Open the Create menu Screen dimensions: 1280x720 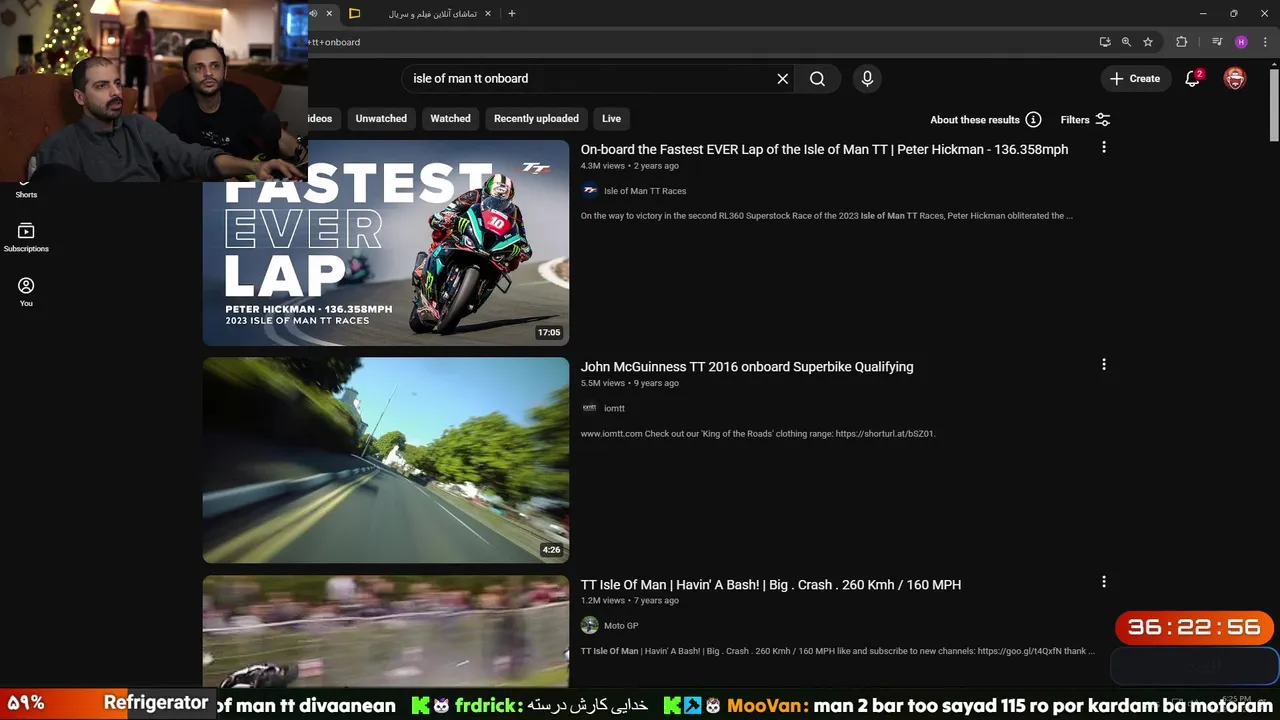[x=1135, y=79]
